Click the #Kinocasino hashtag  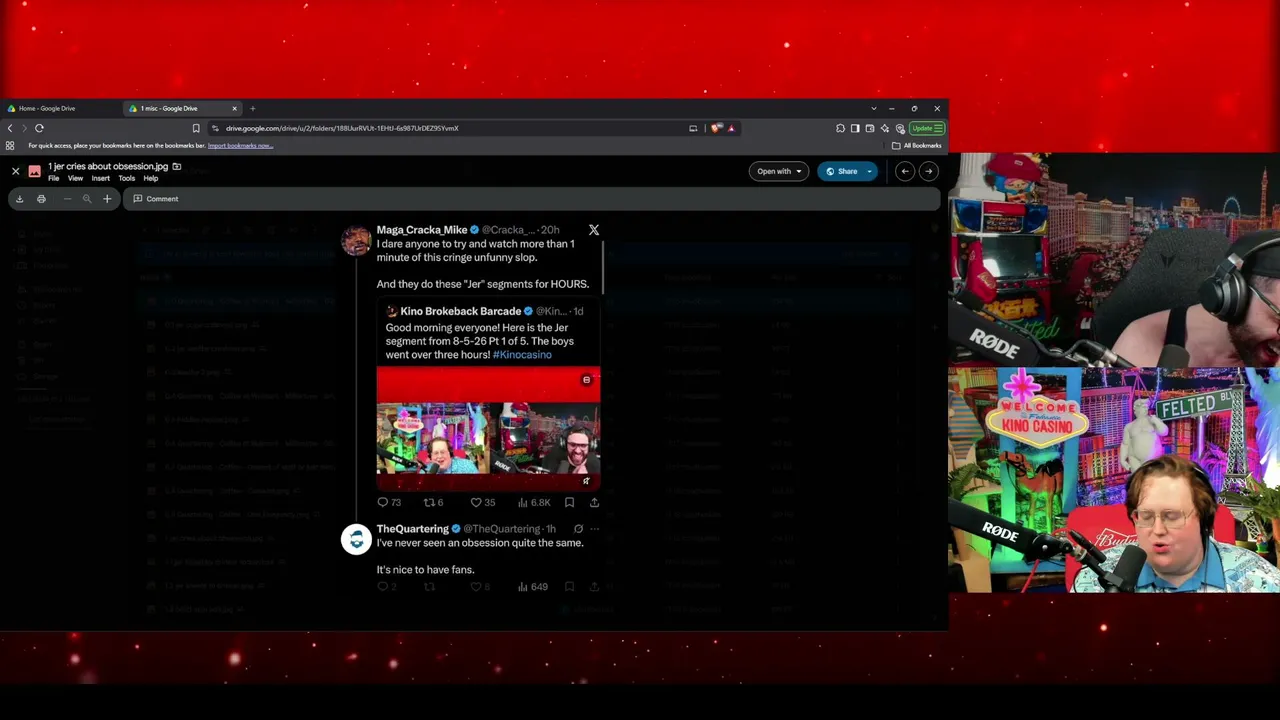[x=522, y=355]
